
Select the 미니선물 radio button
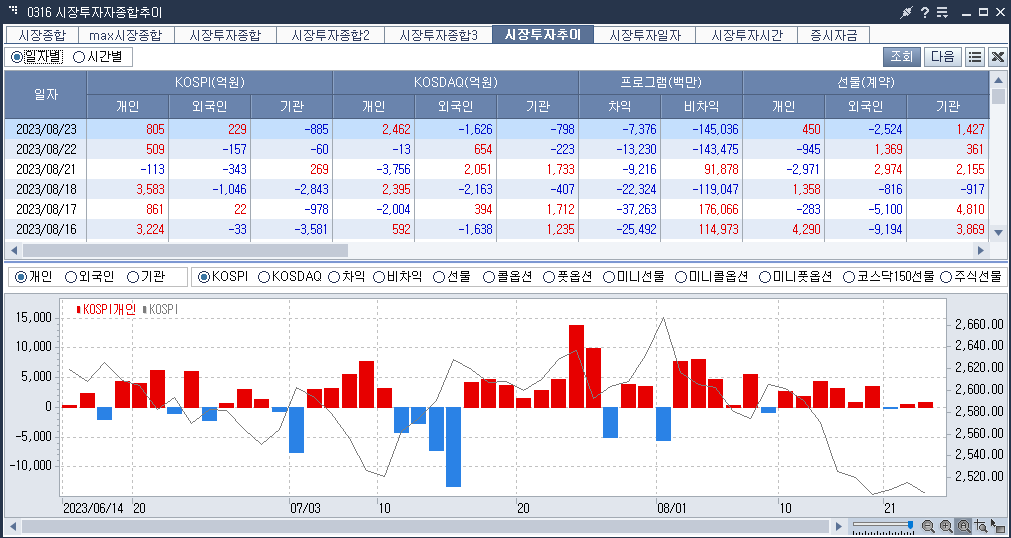tap(634, 277)
